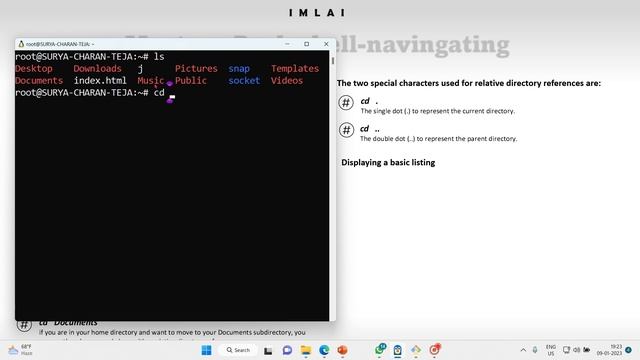Open File Explorer from the taskbar
This screenshot has width=640, height=360.
click(306, 350)
